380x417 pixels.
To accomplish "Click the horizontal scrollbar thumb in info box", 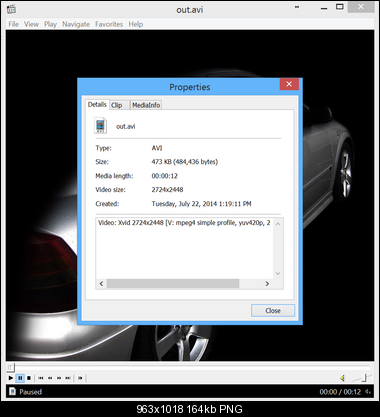I will click(173, 283).
